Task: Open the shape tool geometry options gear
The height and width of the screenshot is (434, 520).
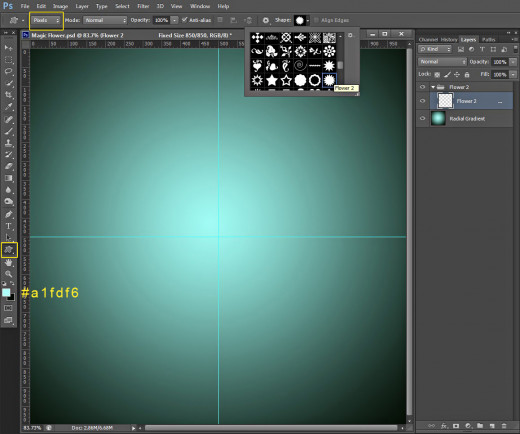Action: point(266,20)
